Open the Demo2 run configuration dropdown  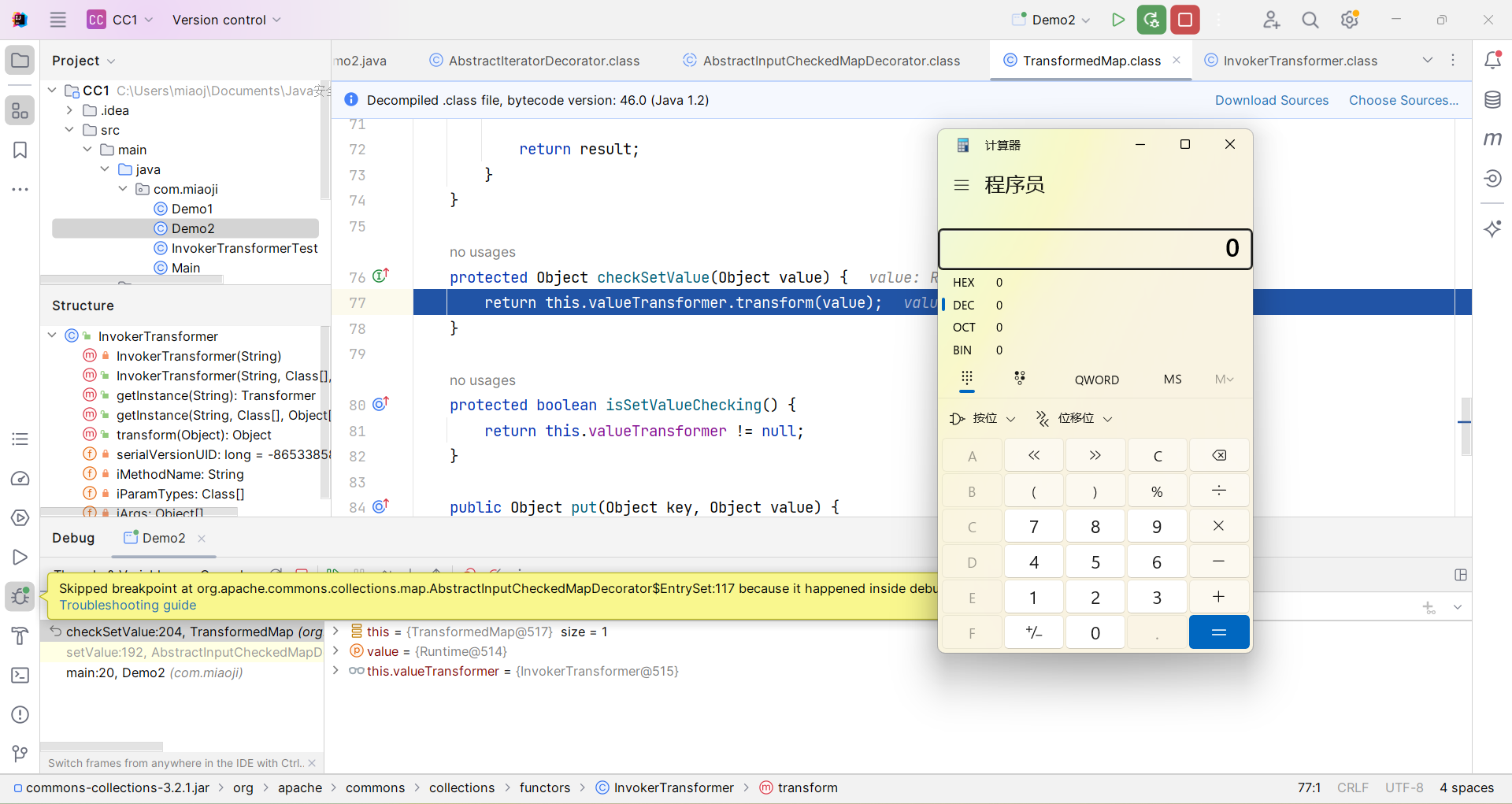pos(1053,20)
